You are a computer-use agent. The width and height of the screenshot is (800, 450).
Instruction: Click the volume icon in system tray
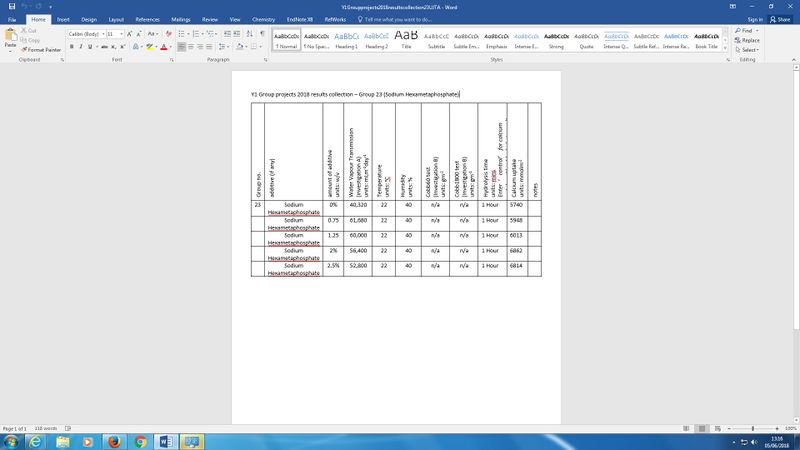point(754,442)
